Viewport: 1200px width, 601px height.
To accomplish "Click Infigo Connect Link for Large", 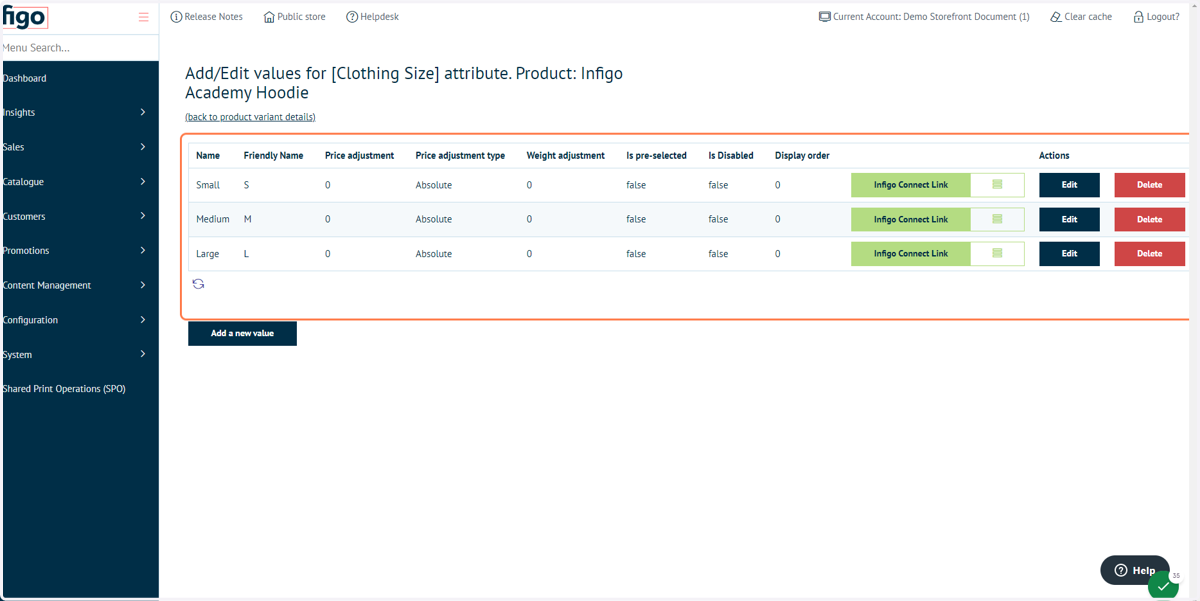I will [x=911, y=253].
